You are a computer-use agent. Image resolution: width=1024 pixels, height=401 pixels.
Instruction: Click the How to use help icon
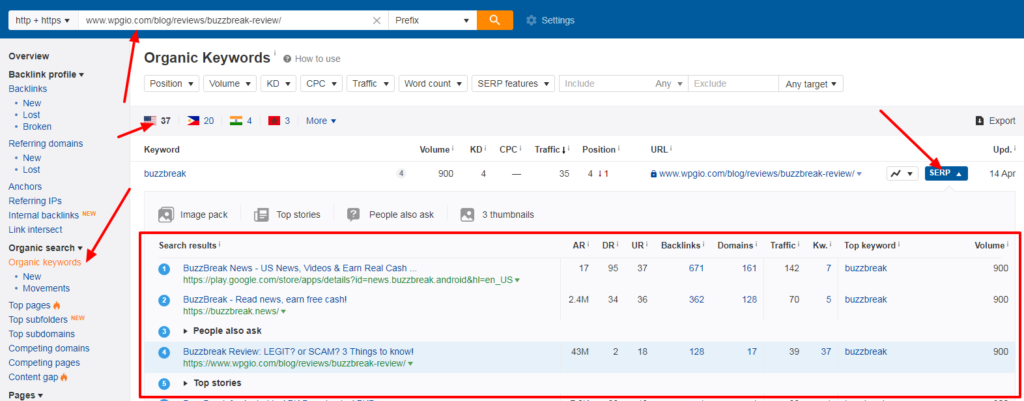coord(287,59)
